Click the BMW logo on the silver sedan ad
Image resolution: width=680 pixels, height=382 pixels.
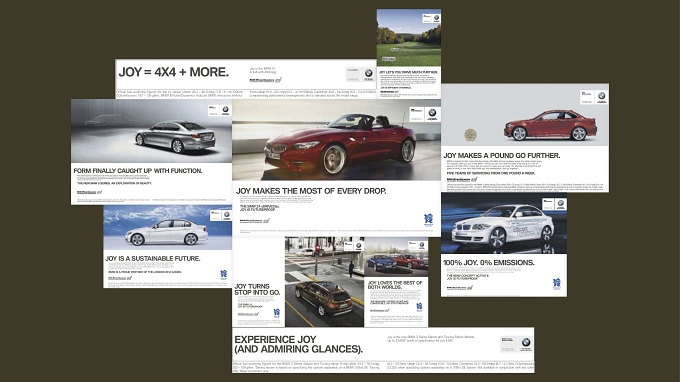pyautogui.click(x=225, y=110)
